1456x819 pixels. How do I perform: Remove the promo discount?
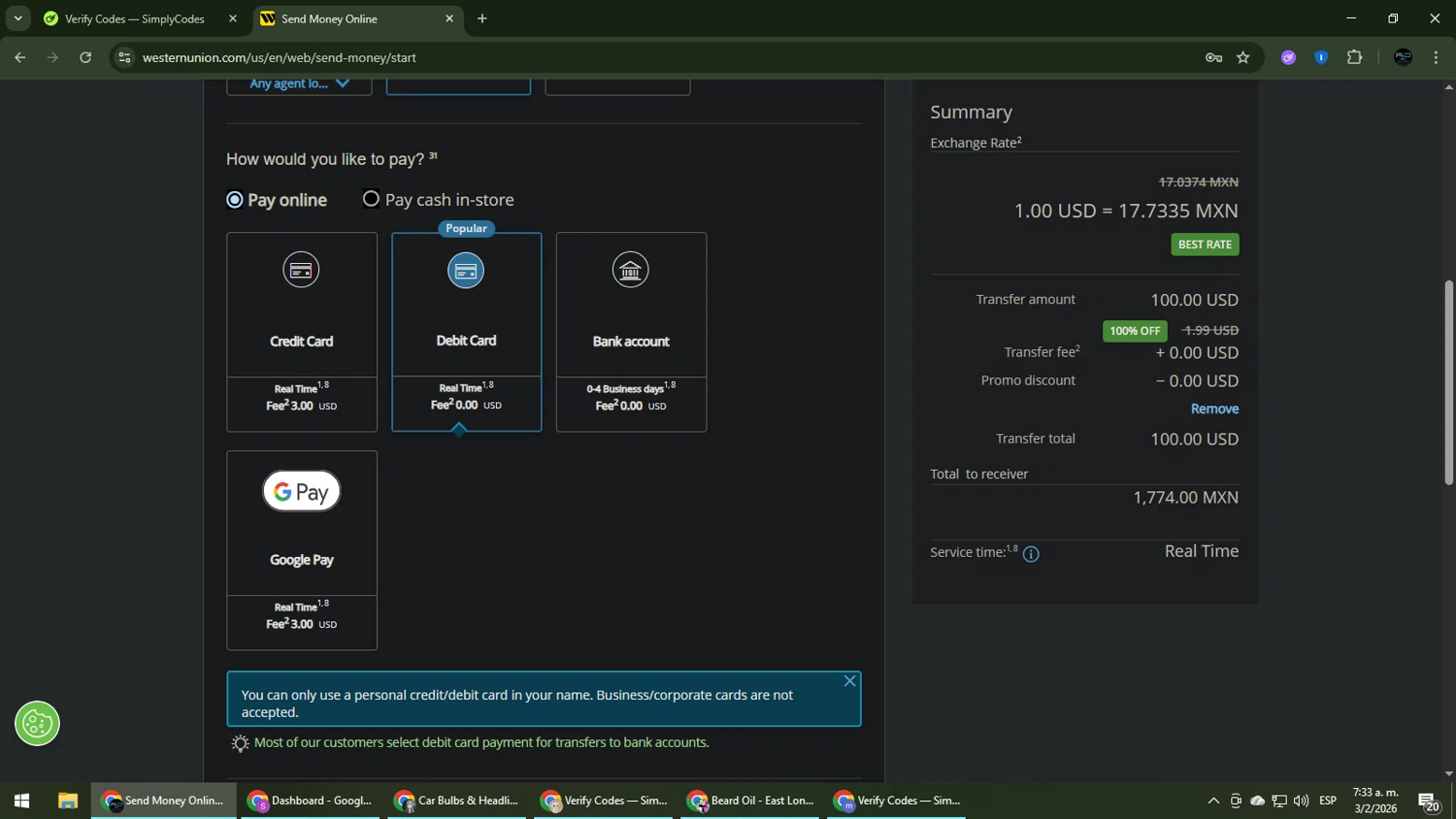(x=1214, y=409)
